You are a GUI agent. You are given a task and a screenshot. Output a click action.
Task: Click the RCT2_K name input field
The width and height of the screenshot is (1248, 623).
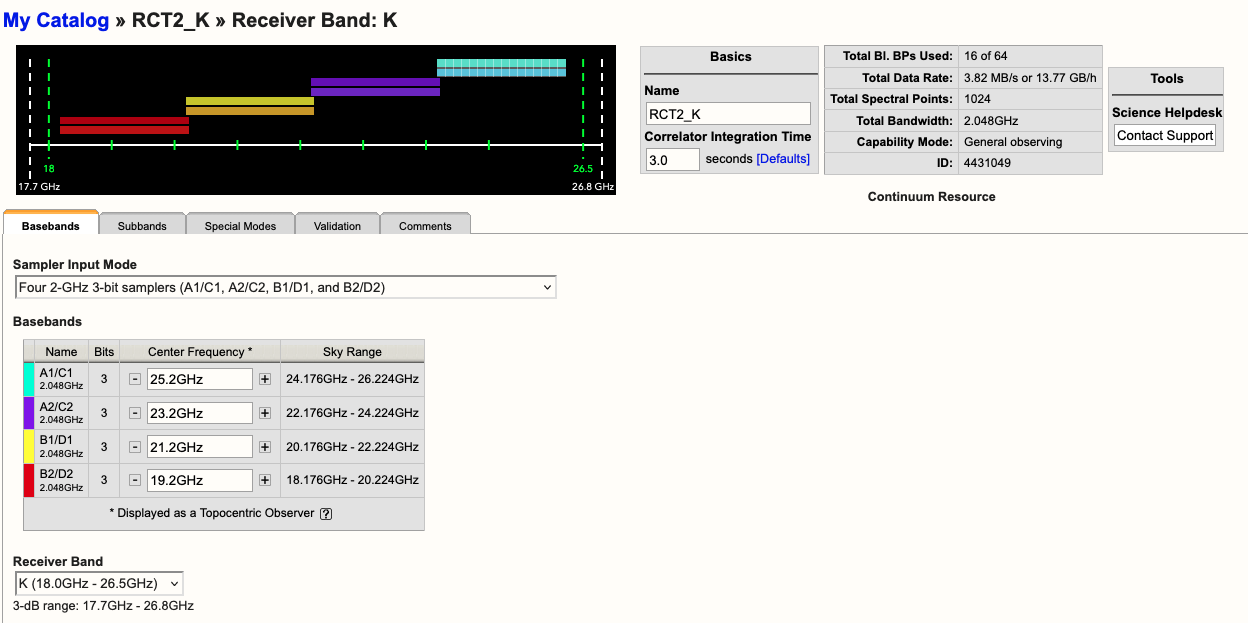coord(727,113)
